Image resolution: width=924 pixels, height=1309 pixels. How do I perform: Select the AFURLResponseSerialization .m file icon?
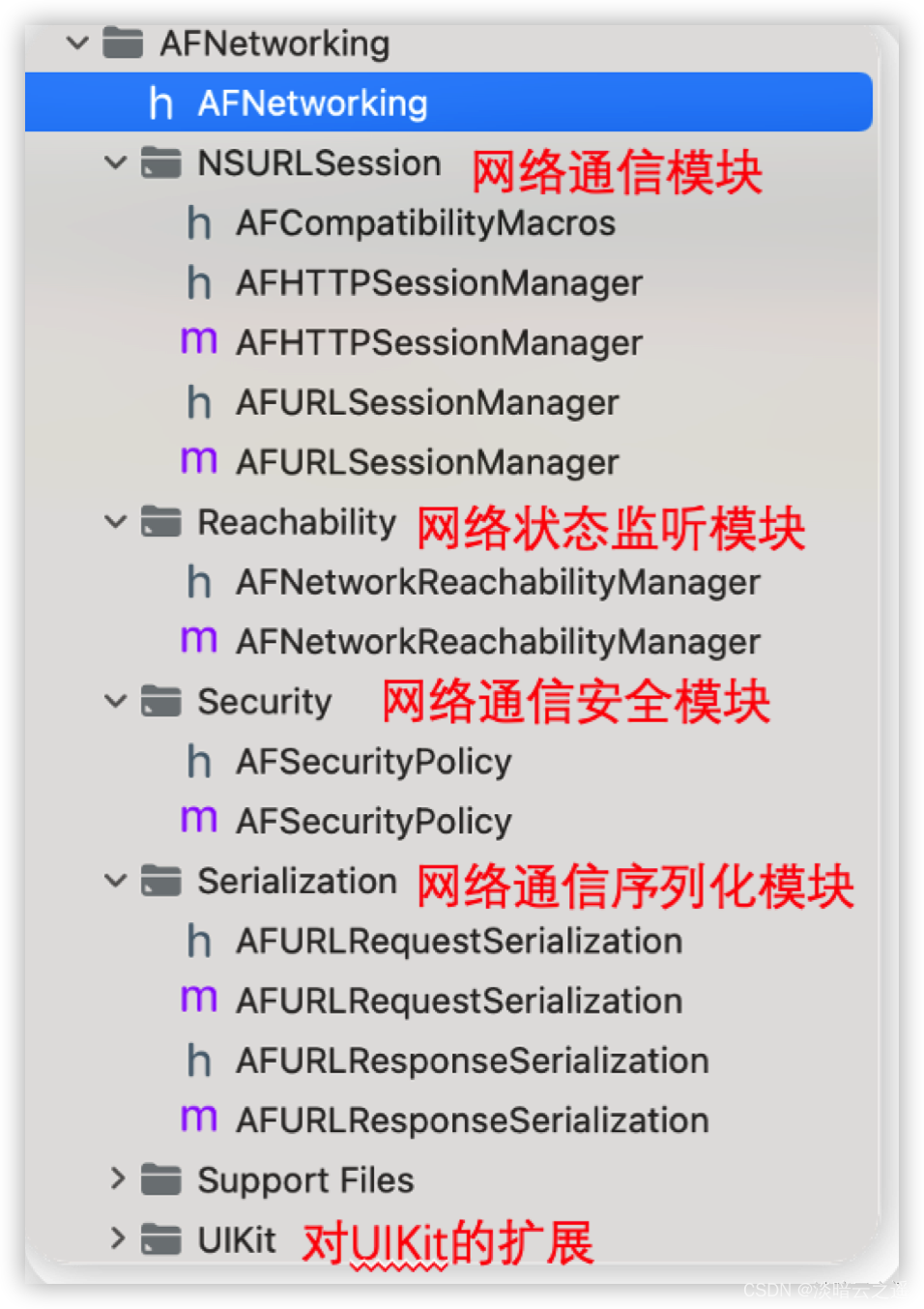tap(197, 1120)
